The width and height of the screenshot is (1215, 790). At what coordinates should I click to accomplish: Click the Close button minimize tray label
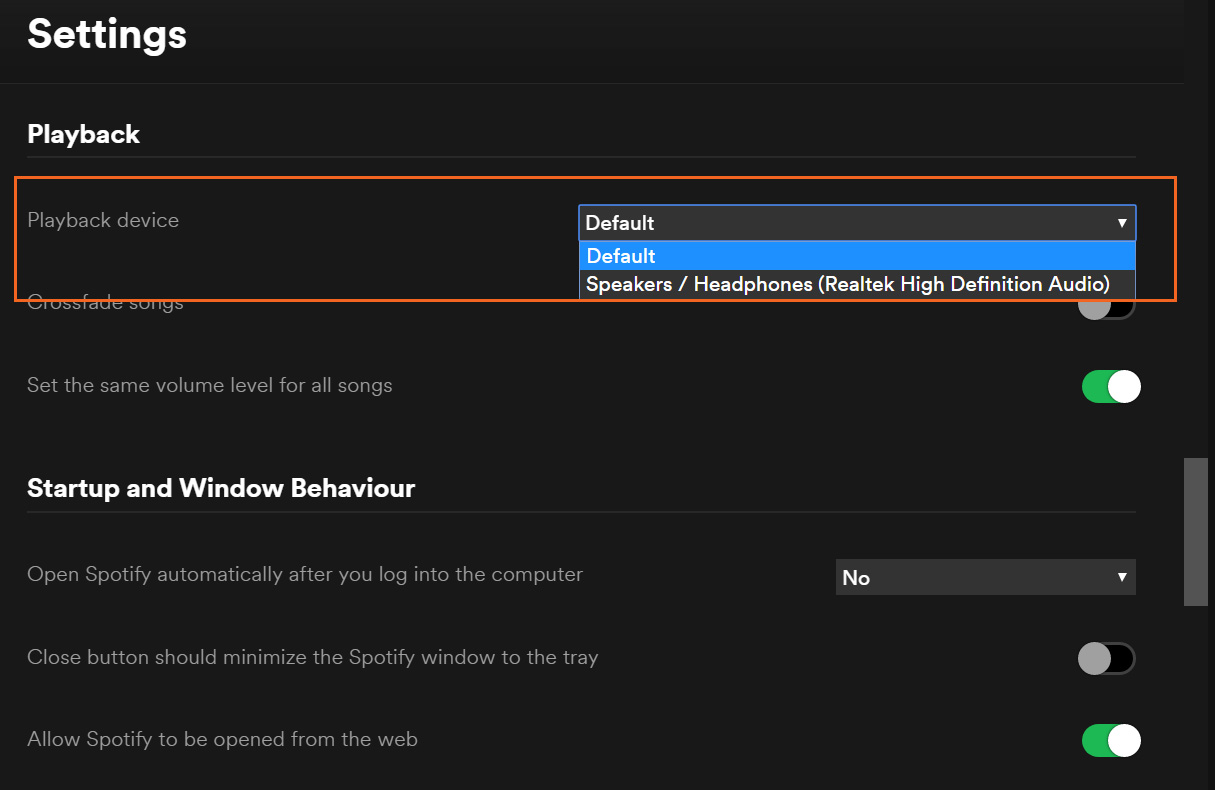click(312, 657)
